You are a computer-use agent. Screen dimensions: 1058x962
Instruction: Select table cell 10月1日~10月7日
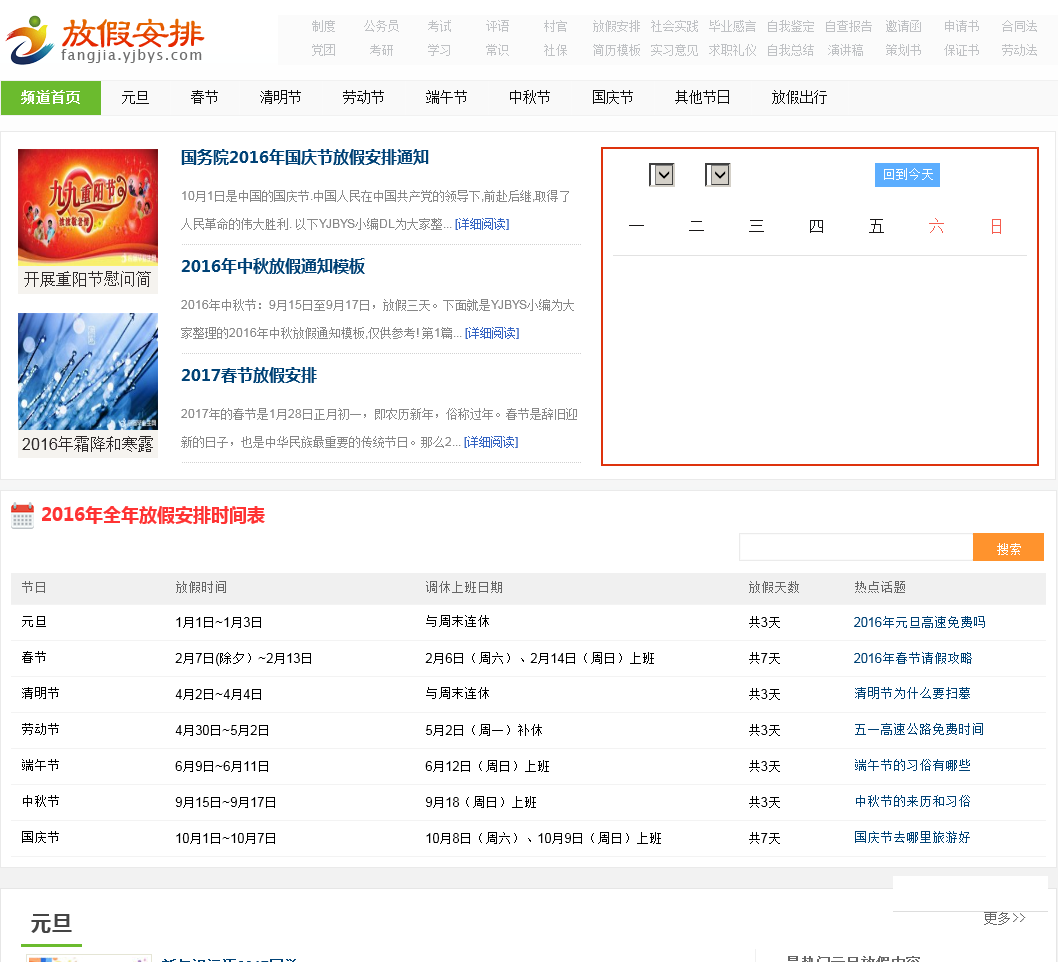(225, 839)
